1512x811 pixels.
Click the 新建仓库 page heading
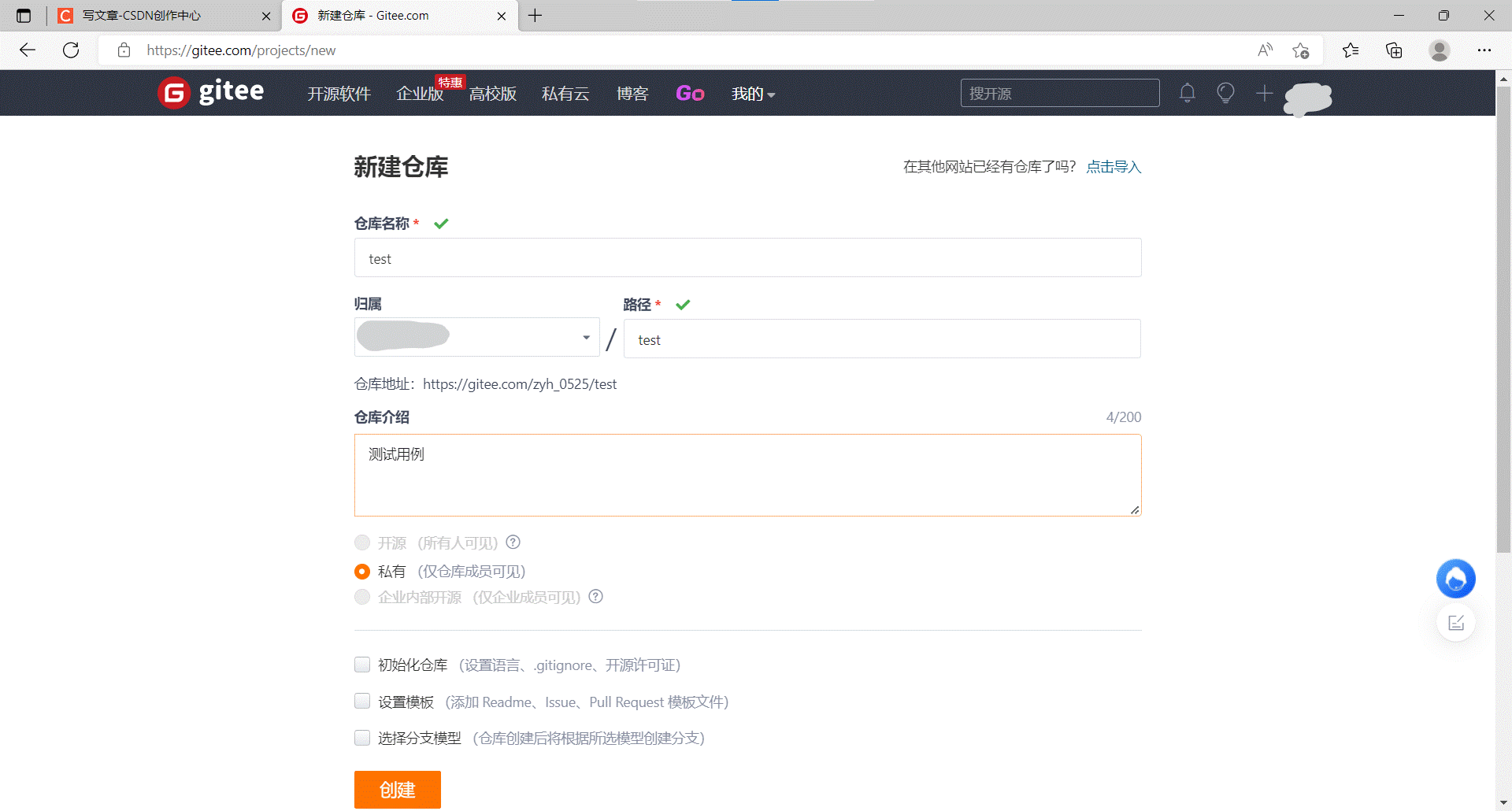click(x=401, y=167)
